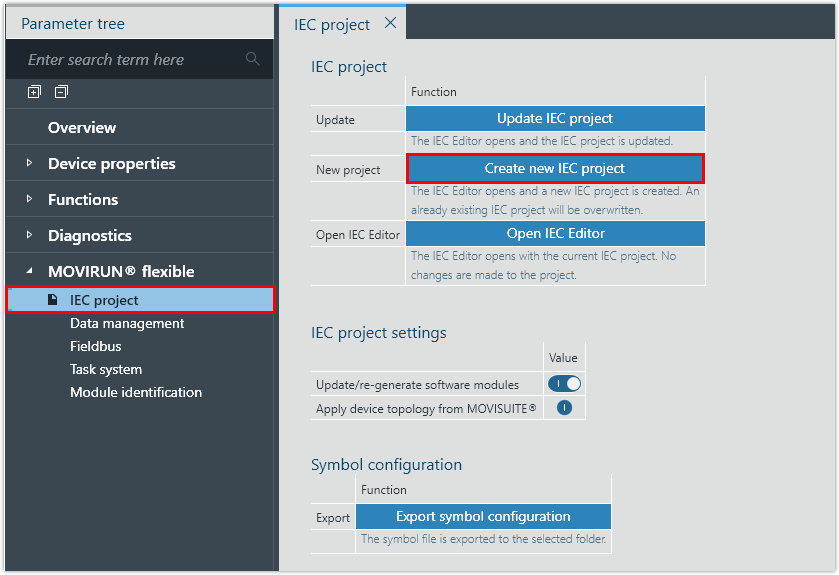Collapse the MOVIRUN flexible node

[30, 271]
